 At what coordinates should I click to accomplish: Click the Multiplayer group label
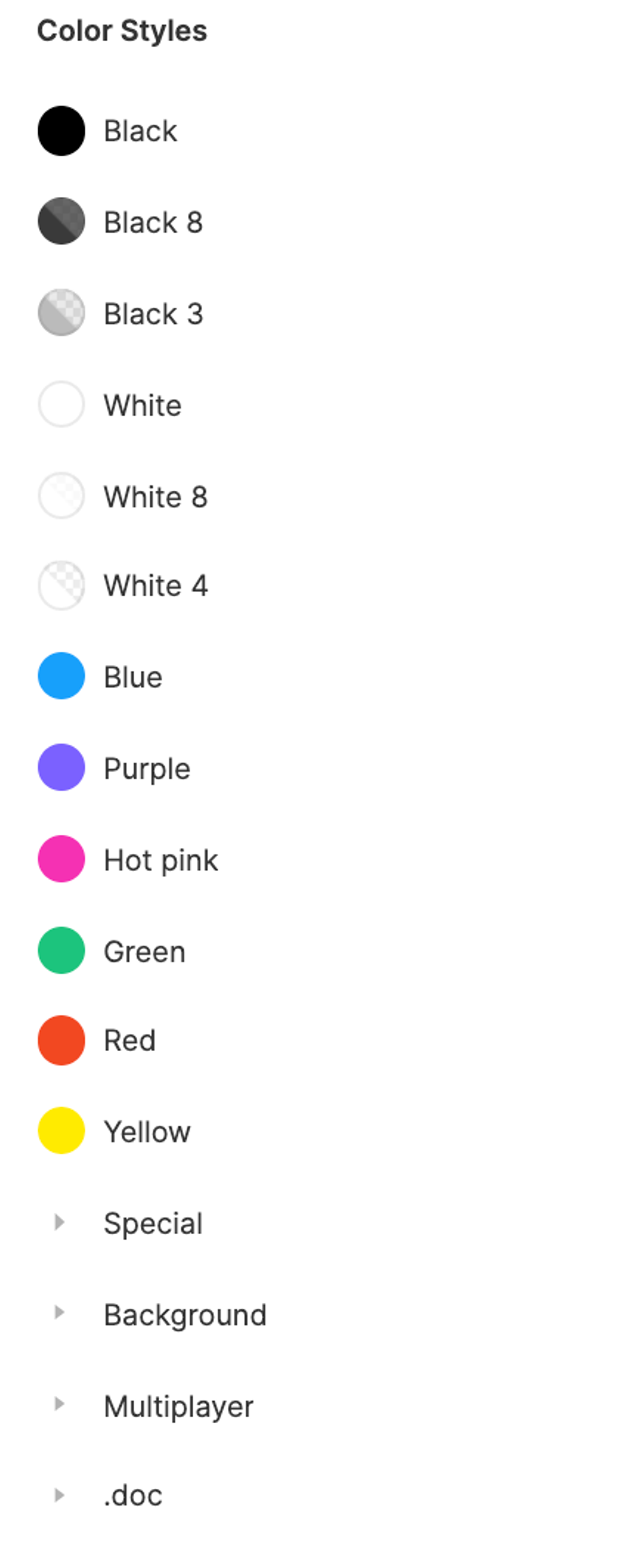coord(178,1407)
